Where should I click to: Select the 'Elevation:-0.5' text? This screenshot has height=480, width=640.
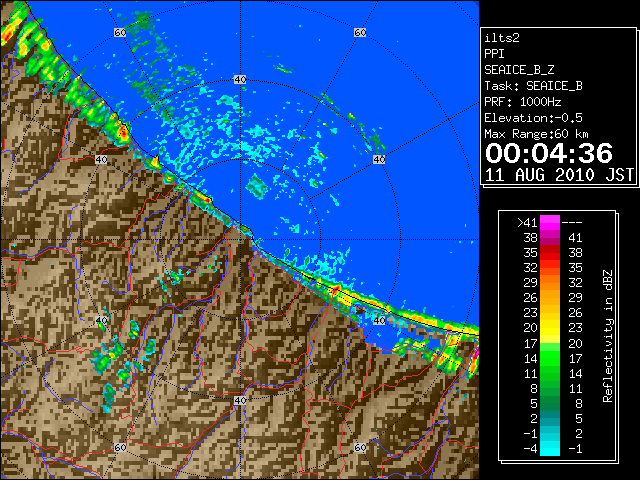[x=533, y=118]
